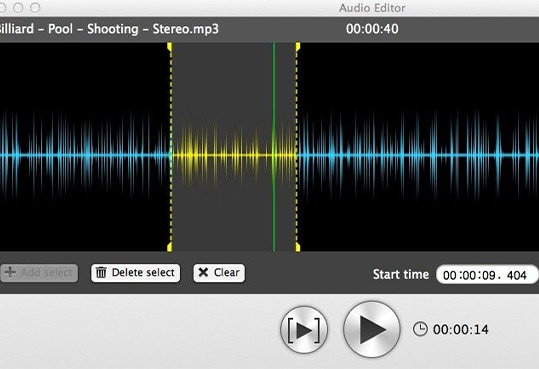Click the Audio Editor window title
Screen dimensions: 539x369
[x=372, y=8]
